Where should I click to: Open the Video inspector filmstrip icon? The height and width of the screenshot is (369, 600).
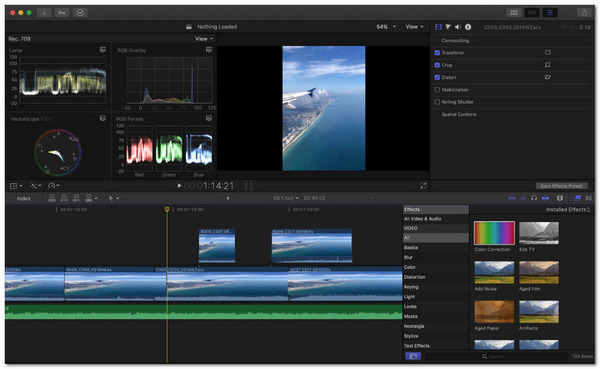click(439, 27)
